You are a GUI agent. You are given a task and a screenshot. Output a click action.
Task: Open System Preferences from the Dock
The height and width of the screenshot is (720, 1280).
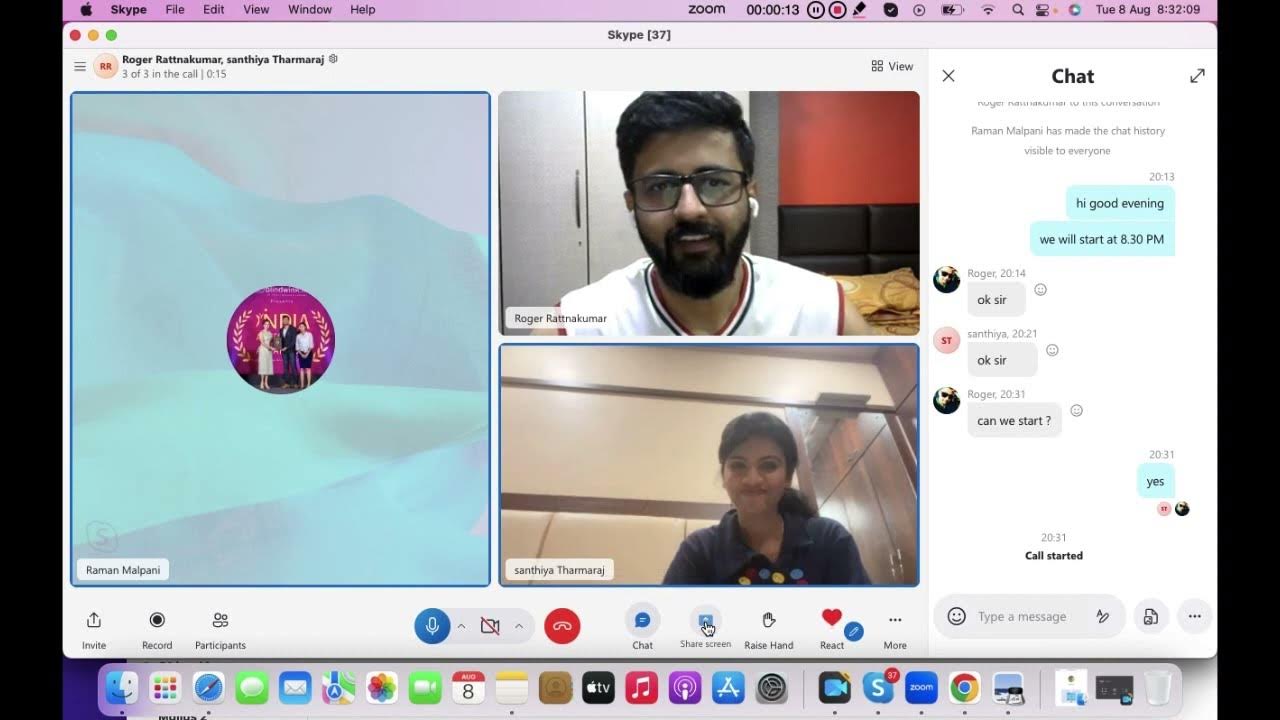pos(772,688)
